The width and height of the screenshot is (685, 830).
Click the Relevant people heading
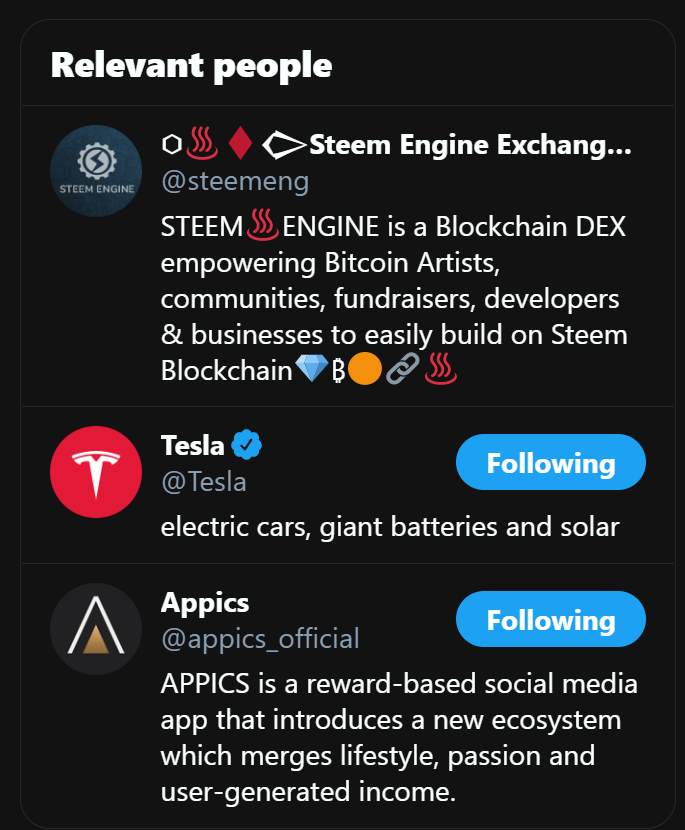pyautogui.click(x=192, y=66)
